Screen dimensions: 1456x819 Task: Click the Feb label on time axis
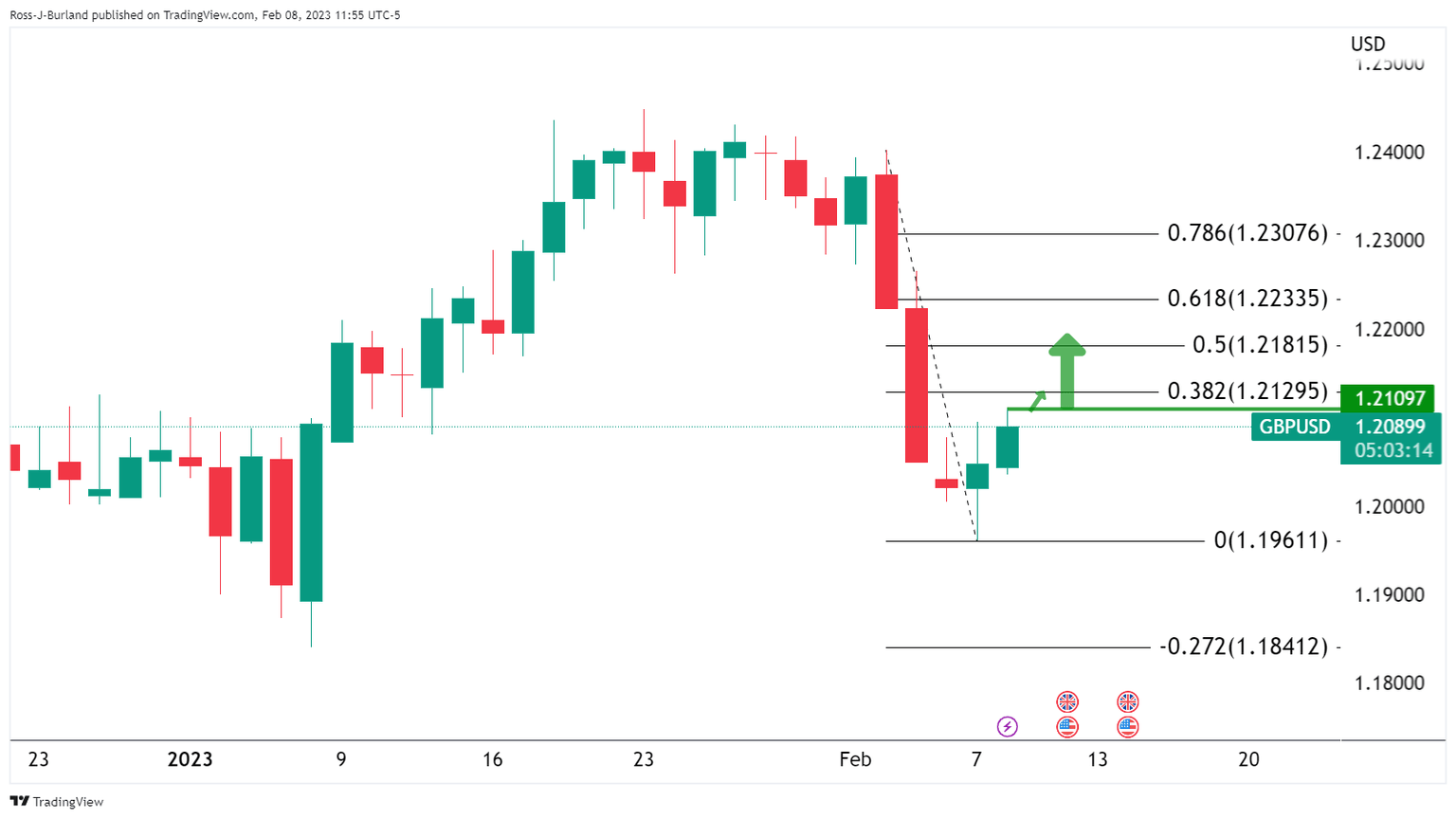point(855,759)
